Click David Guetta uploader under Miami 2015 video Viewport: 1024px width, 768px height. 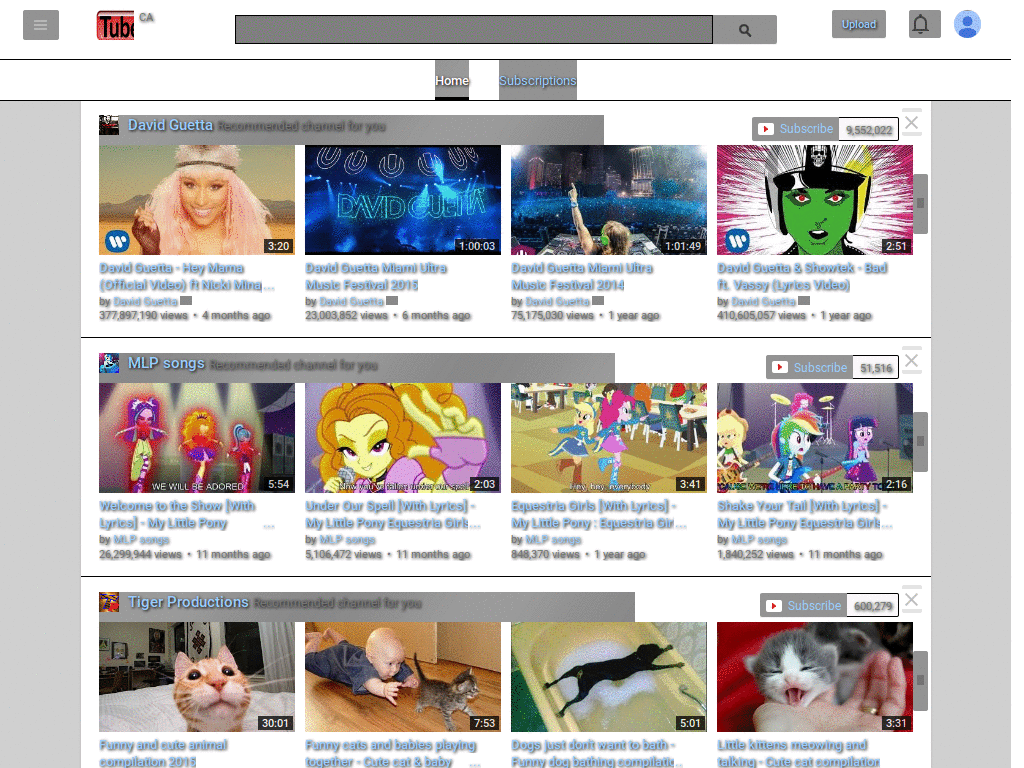coord(351,301)
